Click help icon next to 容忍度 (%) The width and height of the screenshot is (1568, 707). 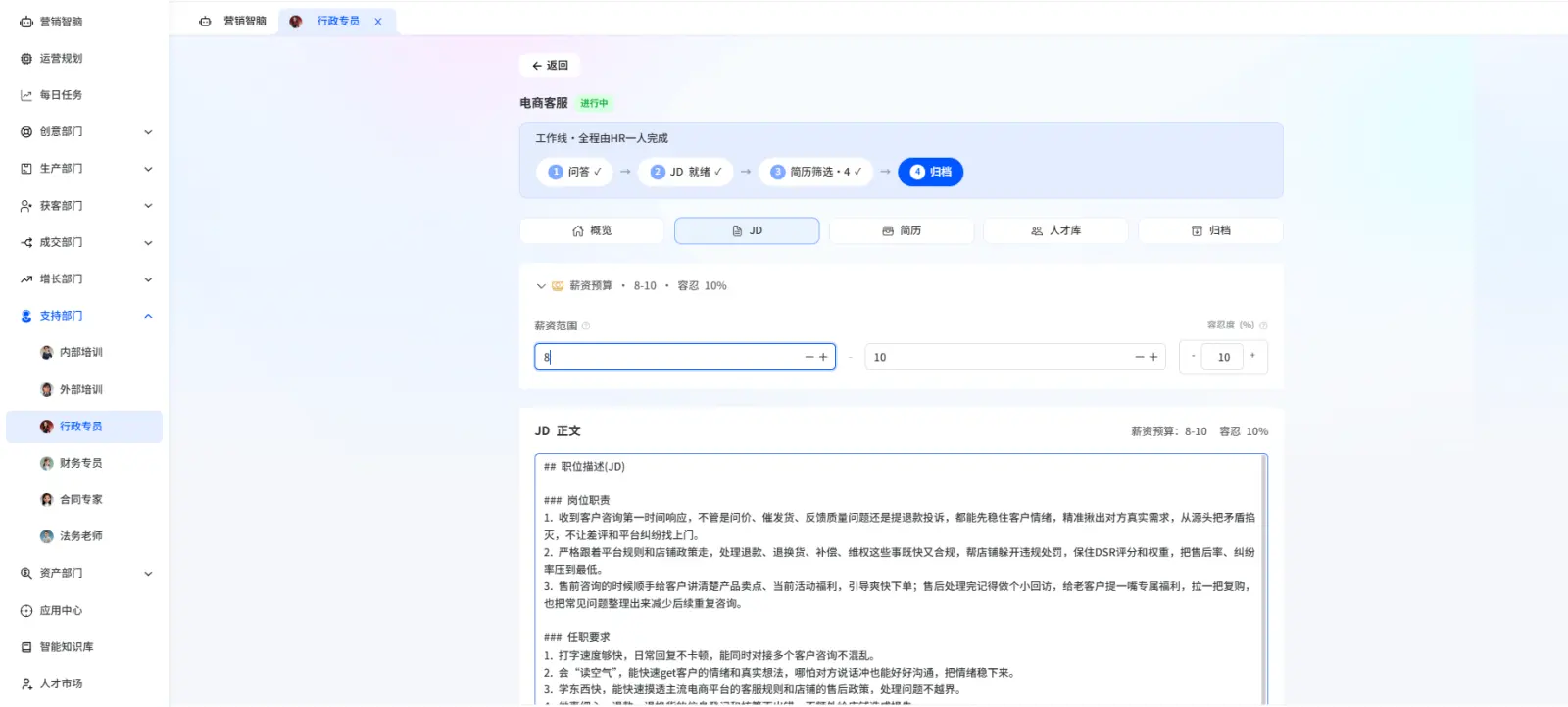coord(1263,326)
